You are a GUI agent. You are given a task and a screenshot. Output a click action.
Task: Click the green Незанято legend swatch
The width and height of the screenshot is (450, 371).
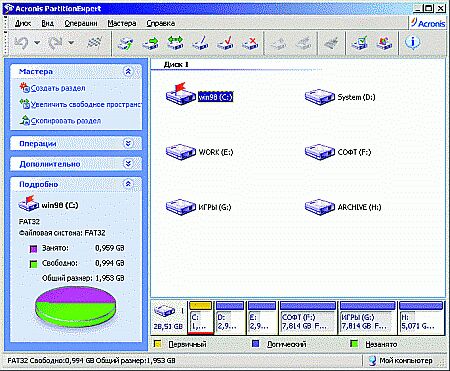(355, 344)
